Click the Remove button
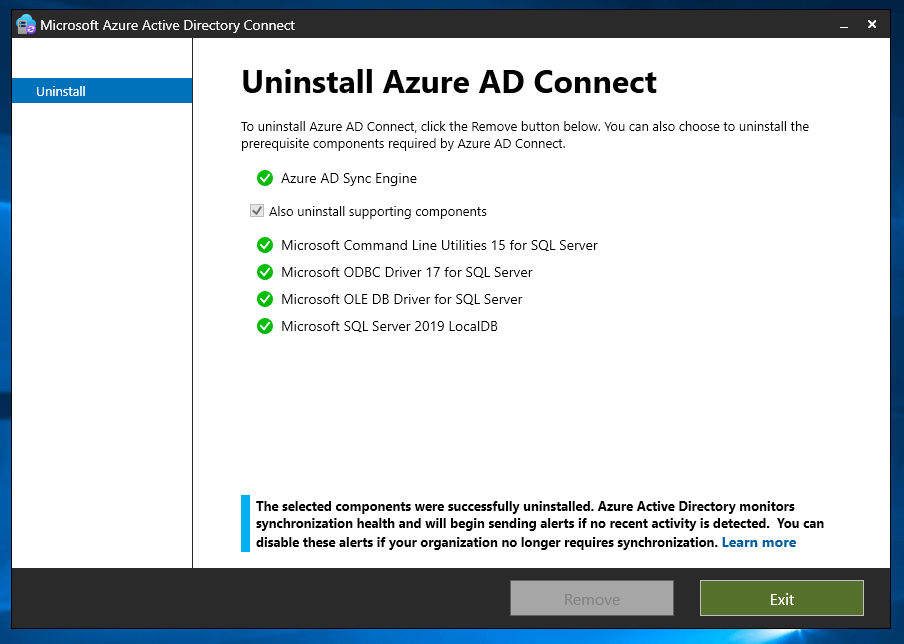Viewport: 904px width, 644px height. click(591, 598)
